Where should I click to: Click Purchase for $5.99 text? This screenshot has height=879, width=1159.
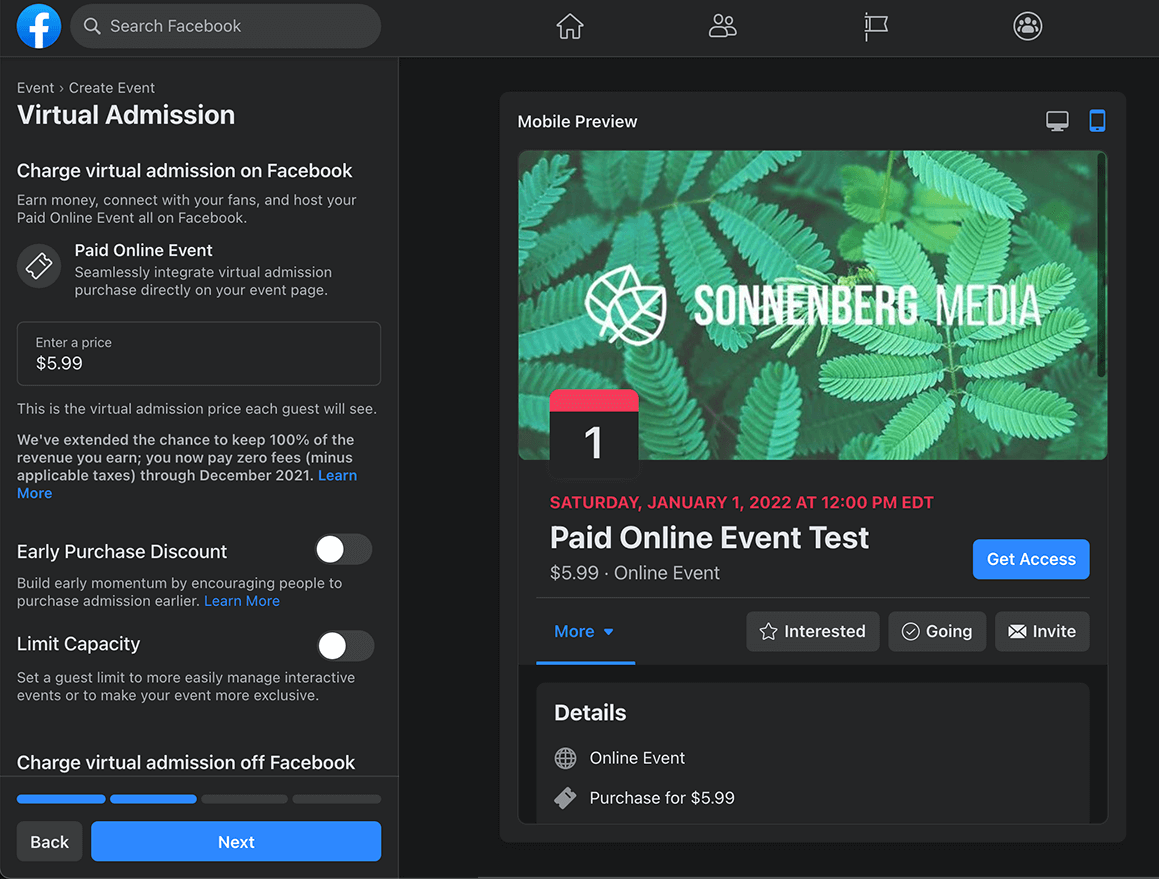click(662, 798)
